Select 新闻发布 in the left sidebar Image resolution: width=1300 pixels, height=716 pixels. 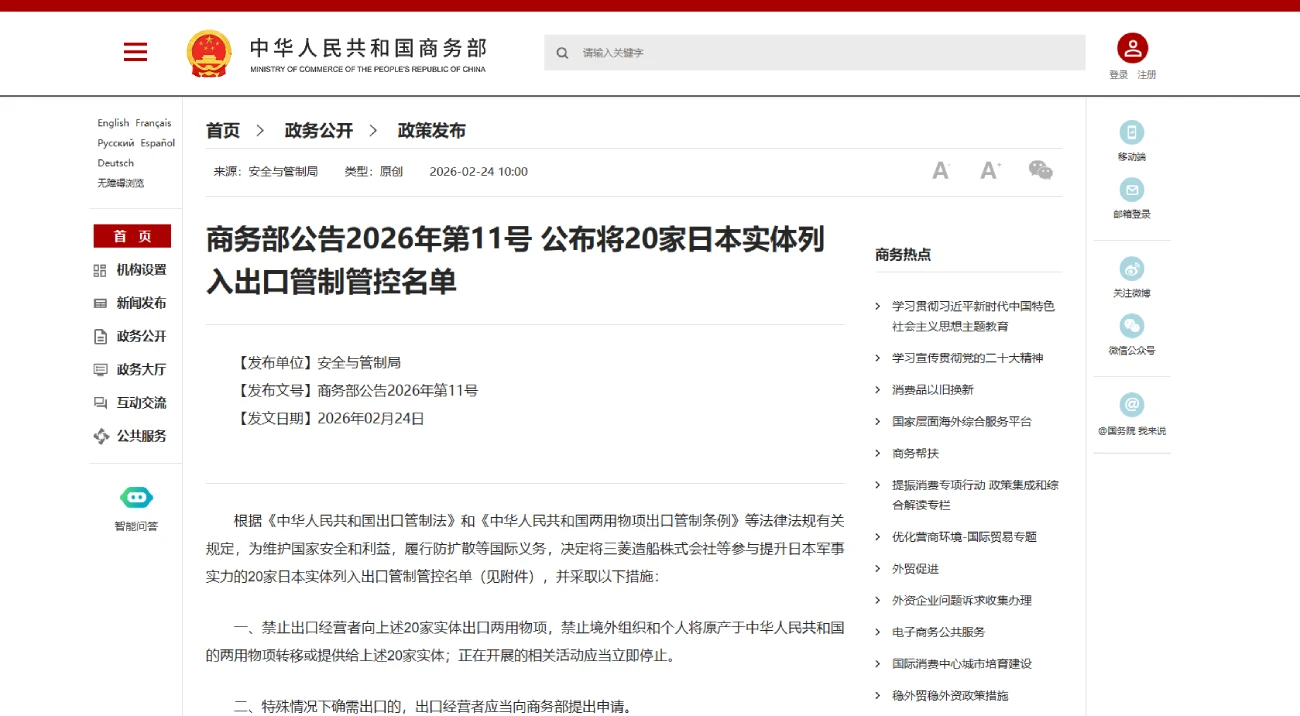pos(141,304)
